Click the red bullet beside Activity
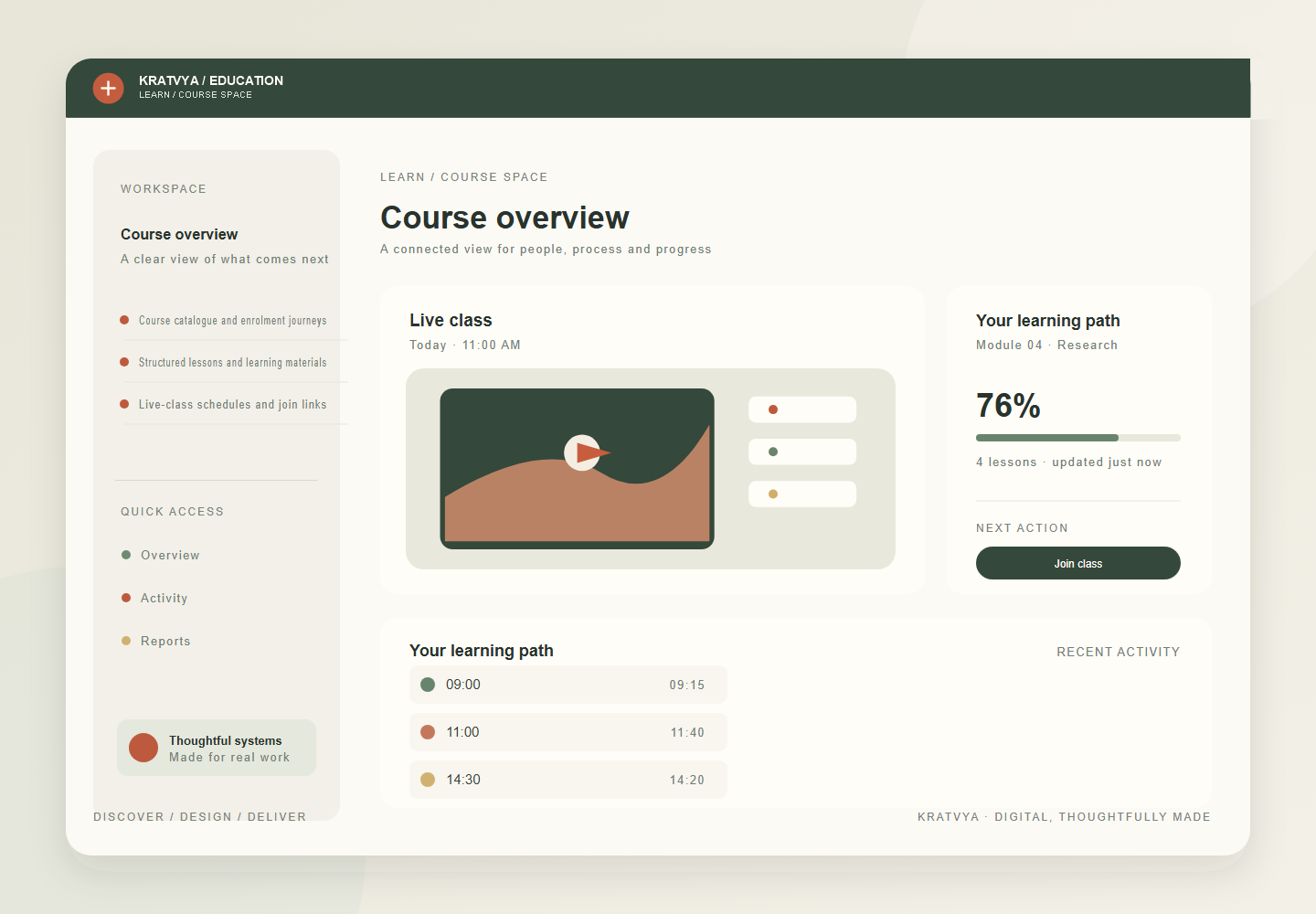This screenshot has width=1316, height=914. 126,598
